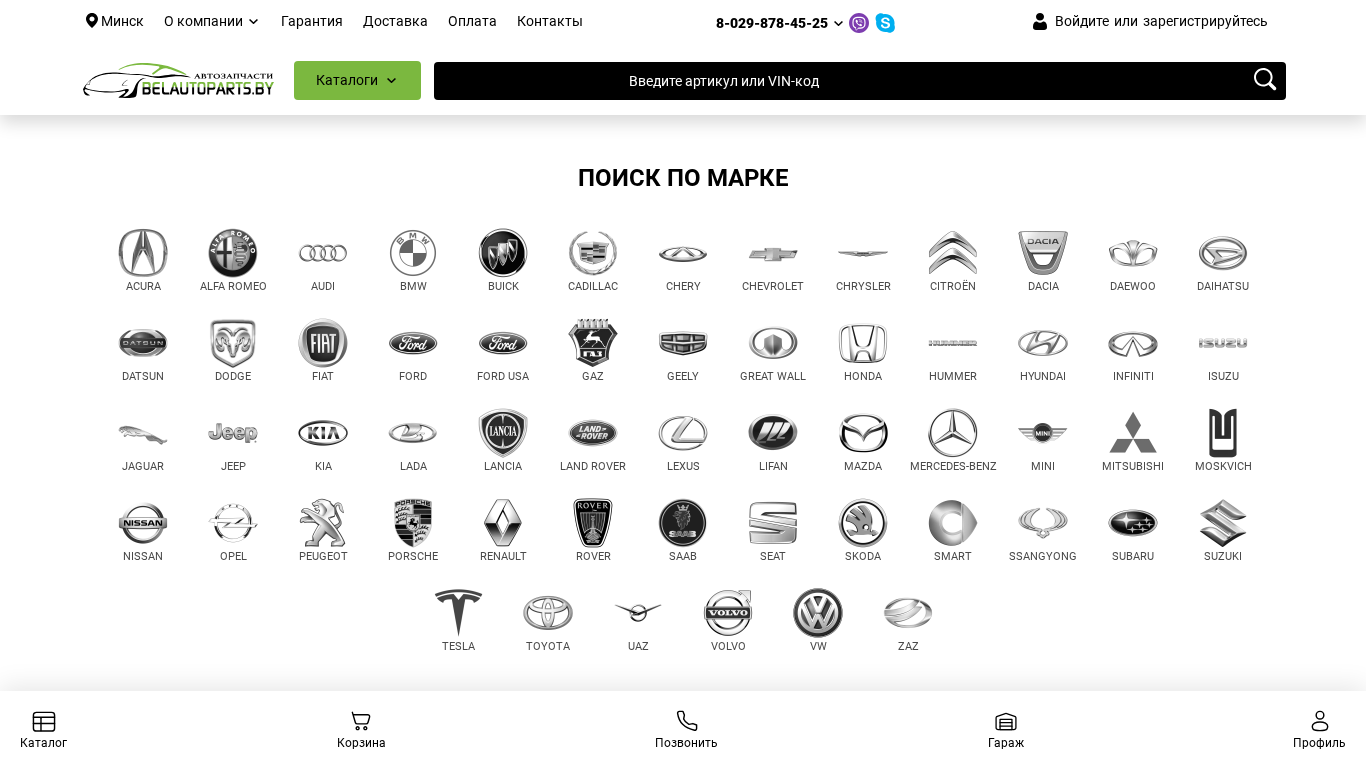Image resolution: width=1366 pixels, height=768 pixels.
Task: Open the Great Wall logo
Action: point(773,343)
